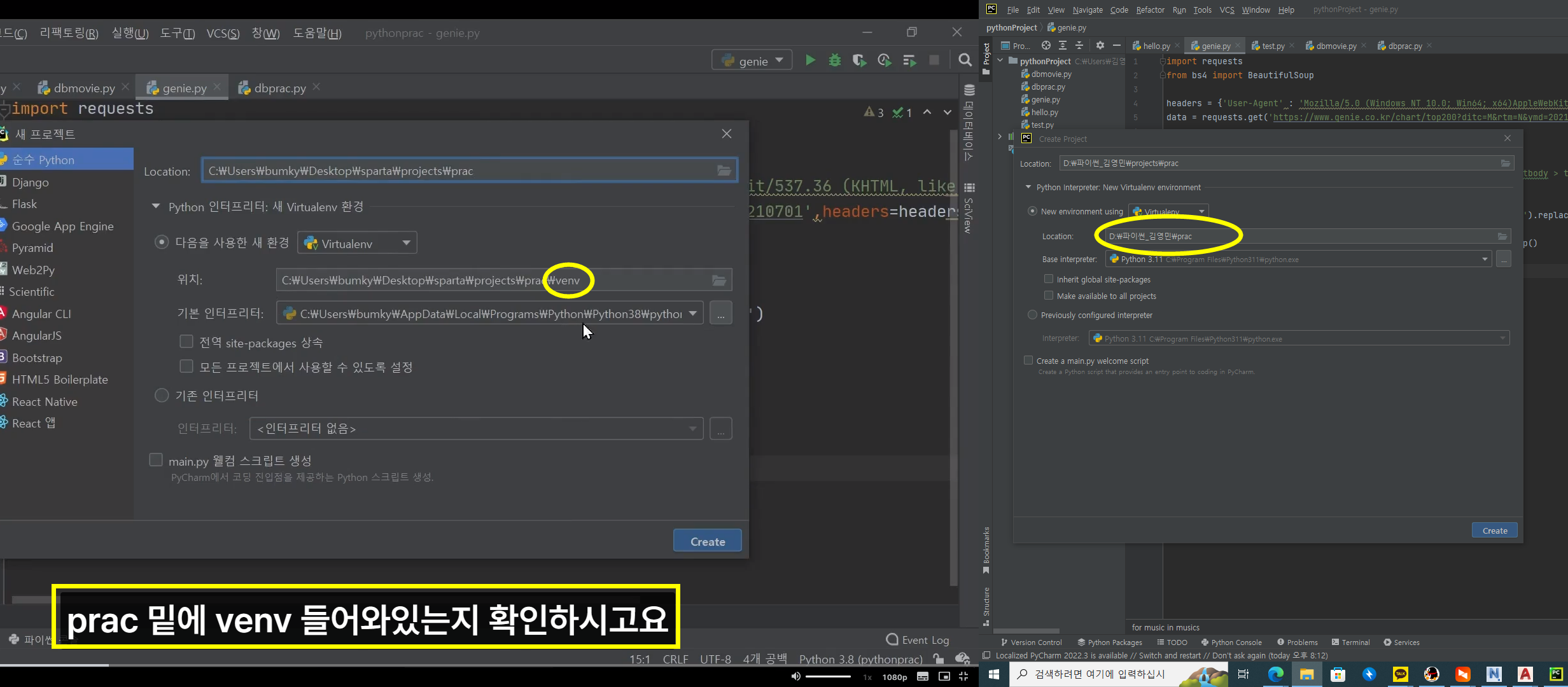Image resolution: width=1568 pixels, height=687 pixels.
Task: Switch to hello.py editor tab
Action: [1156, 46]
